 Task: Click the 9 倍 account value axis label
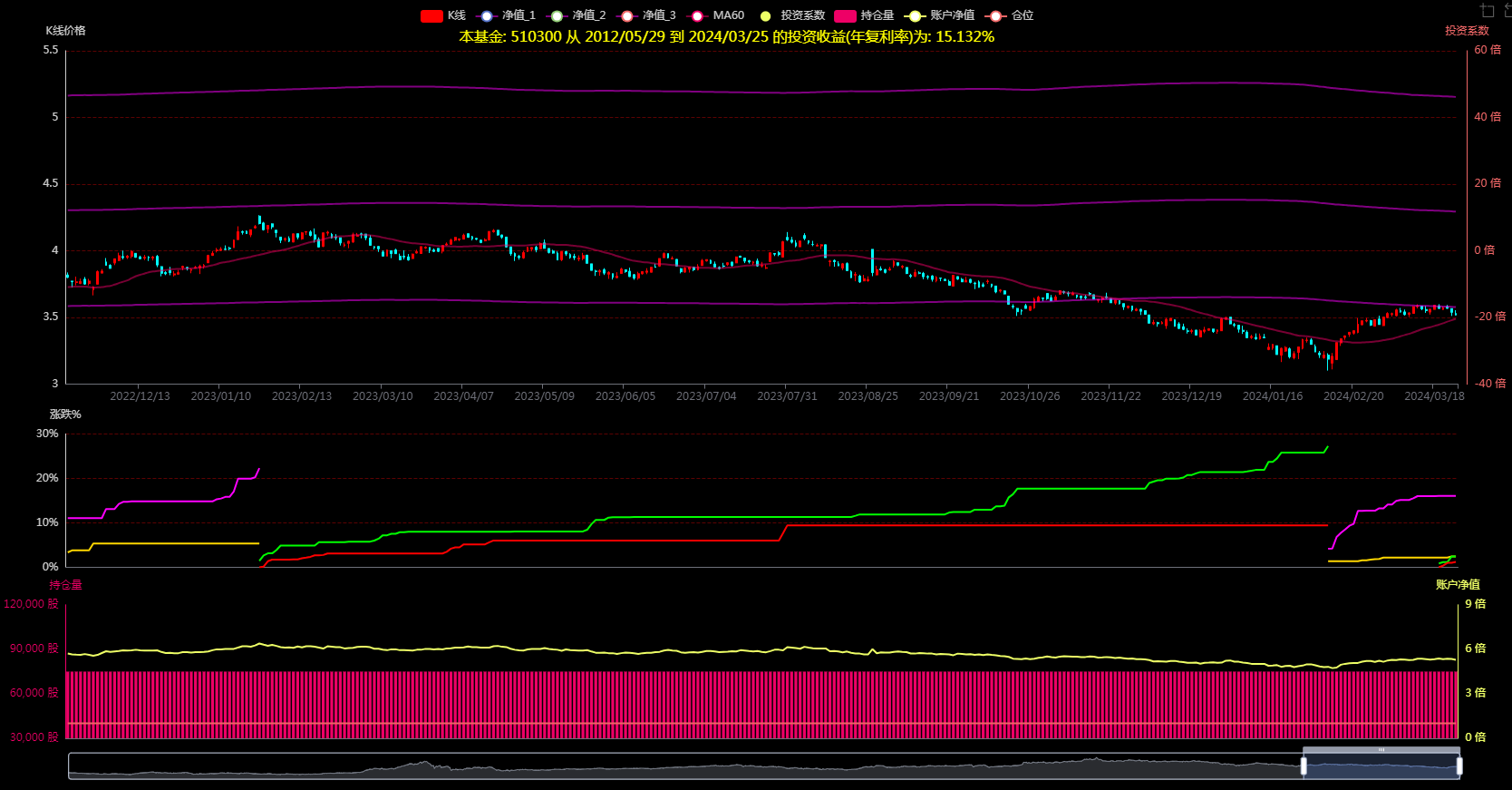click(x=1476, y=604)
